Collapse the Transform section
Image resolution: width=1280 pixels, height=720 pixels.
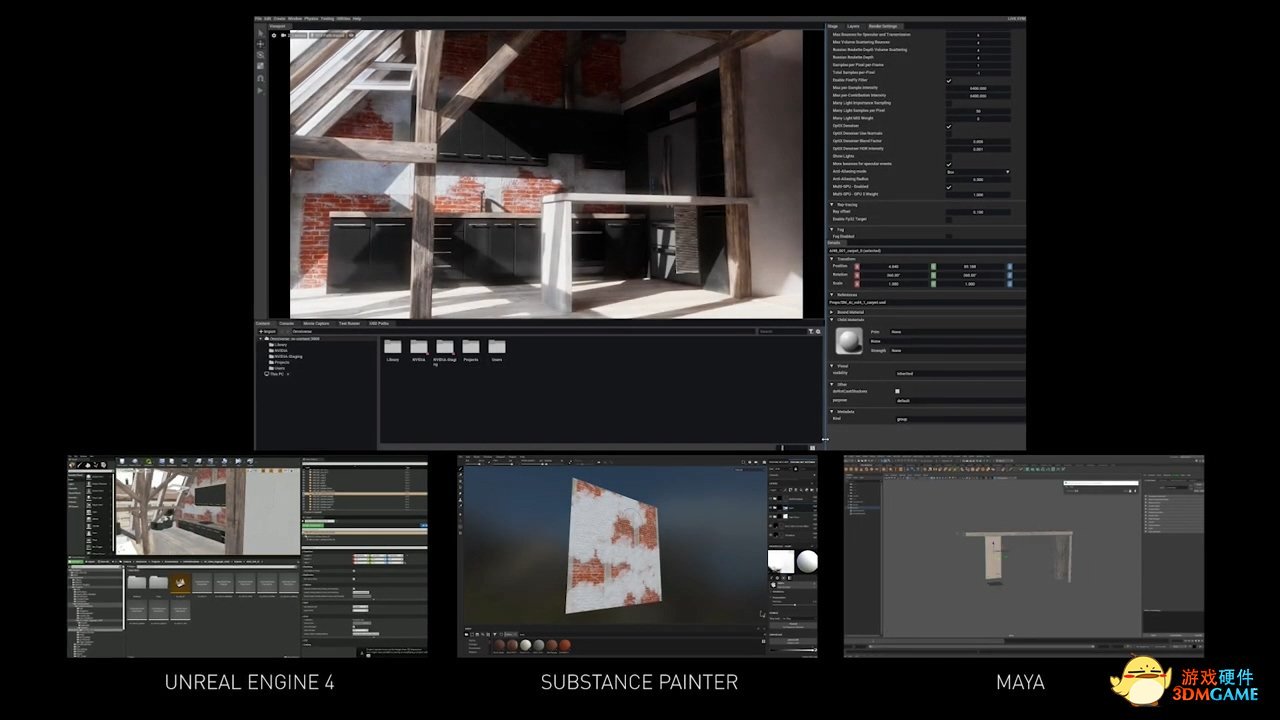tap(831, 258)
